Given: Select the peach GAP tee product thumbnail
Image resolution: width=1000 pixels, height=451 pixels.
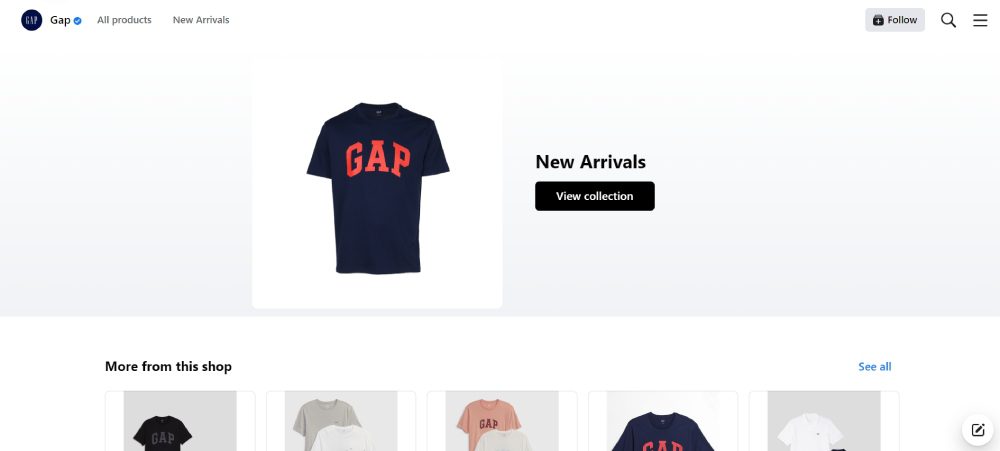Looking at the screenshot, I should (502, 421).
